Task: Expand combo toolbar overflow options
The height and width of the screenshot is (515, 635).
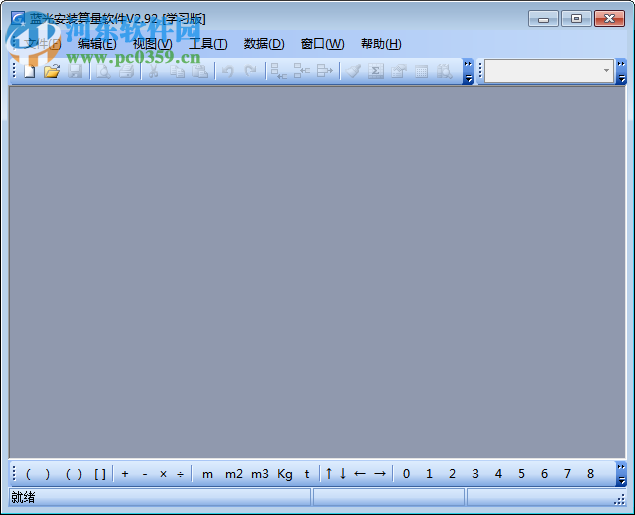Action: tap(621, 72)
